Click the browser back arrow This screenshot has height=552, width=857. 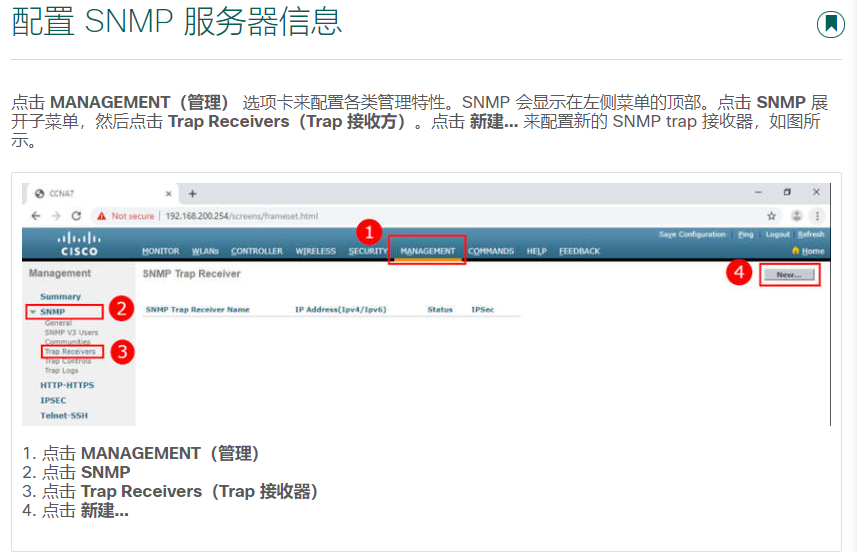tap(36, 215)
